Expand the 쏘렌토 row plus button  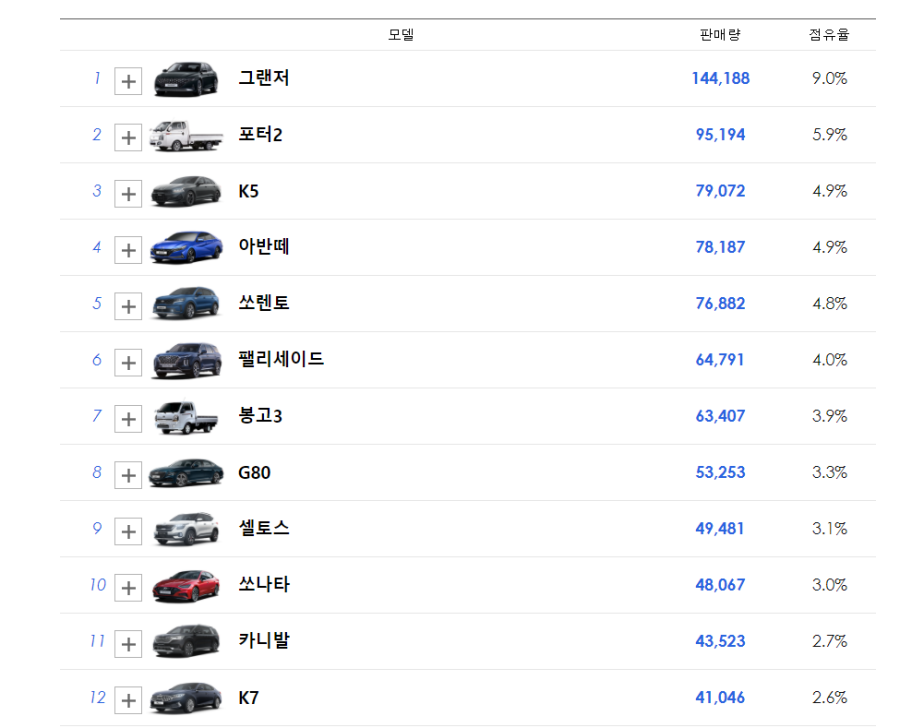(x=128, y=306)
